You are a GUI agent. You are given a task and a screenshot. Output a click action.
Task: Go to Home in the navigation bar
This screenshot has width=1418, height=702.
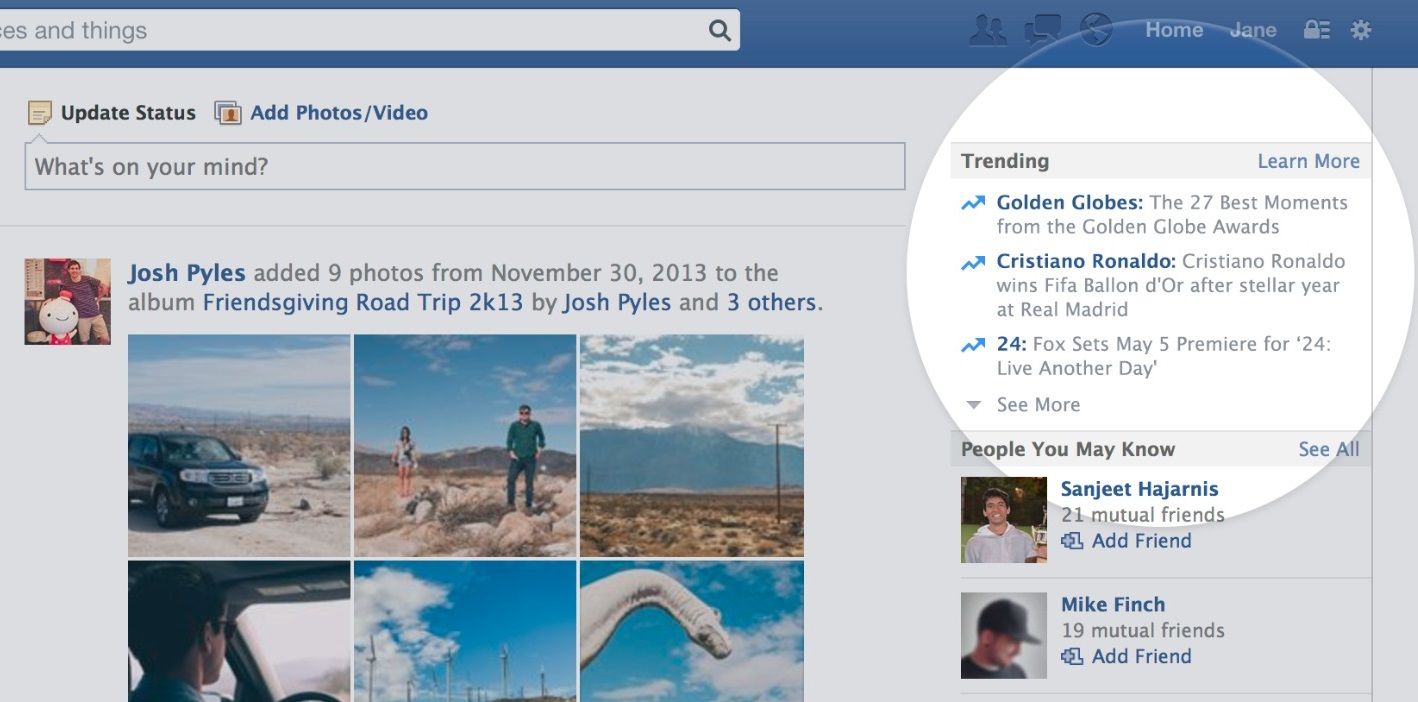[1174, 30]
